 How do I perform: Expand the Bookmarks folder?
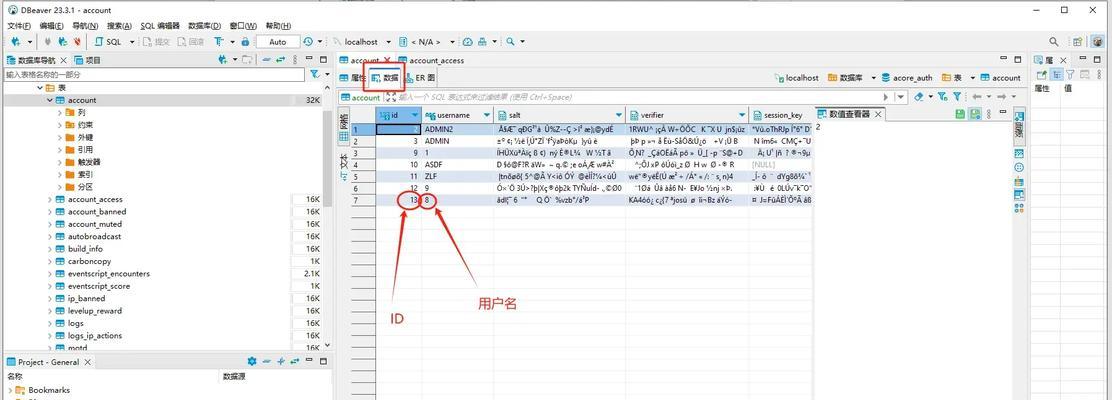click(x=10, y=390)
